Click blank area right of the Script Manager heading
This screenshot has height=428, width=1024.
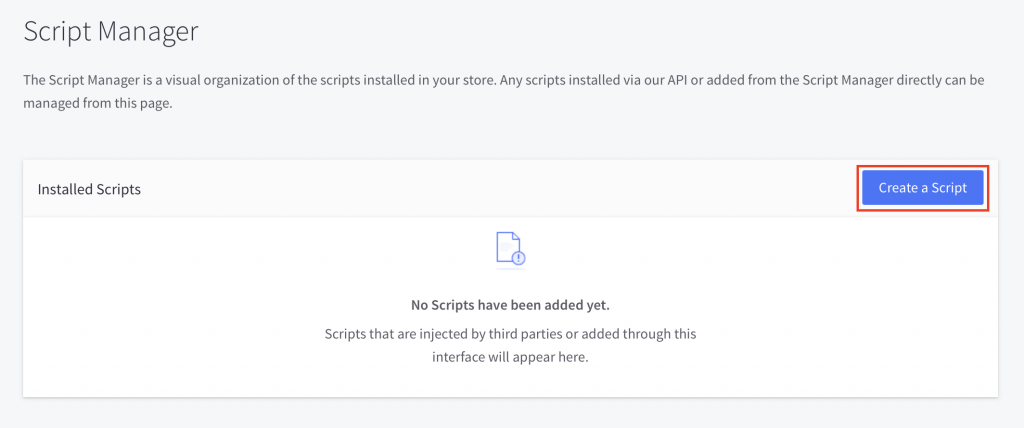(x=600, y=31)
